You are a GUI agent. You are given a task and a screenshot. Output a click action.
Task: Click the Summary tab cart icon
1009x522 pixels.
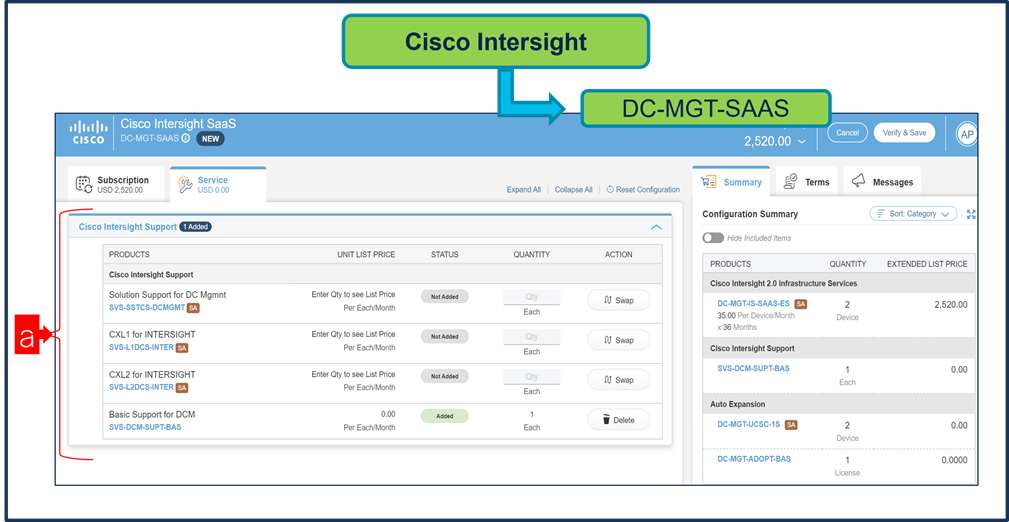click(x=708, y=182)
